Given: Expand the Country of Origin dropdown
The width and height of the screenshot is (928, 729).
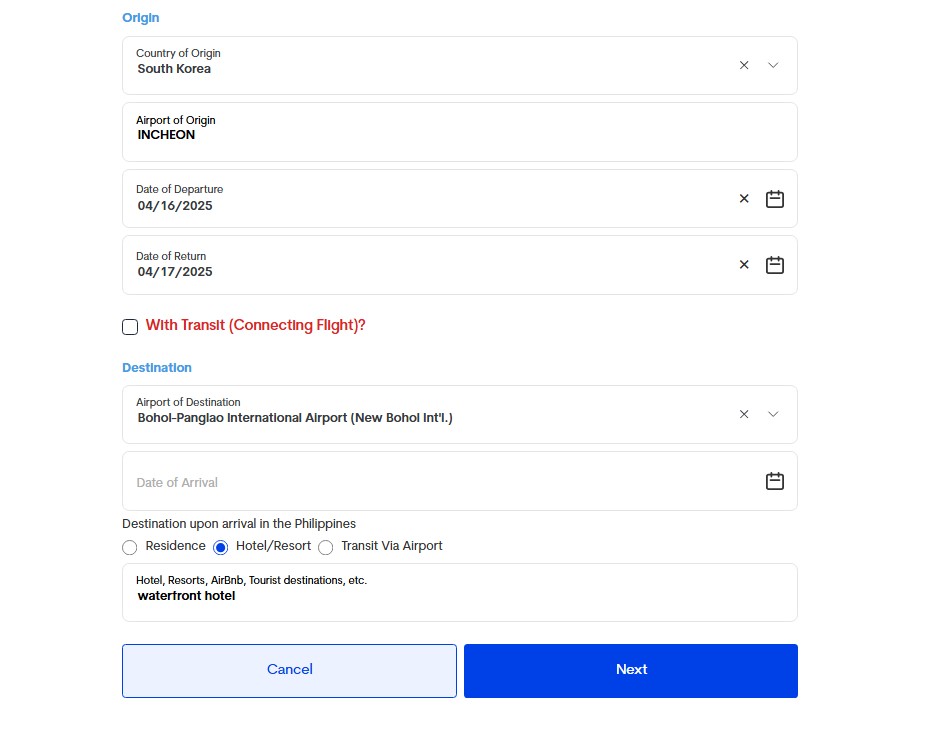Looking at the screenshot, I should (773, 65).
